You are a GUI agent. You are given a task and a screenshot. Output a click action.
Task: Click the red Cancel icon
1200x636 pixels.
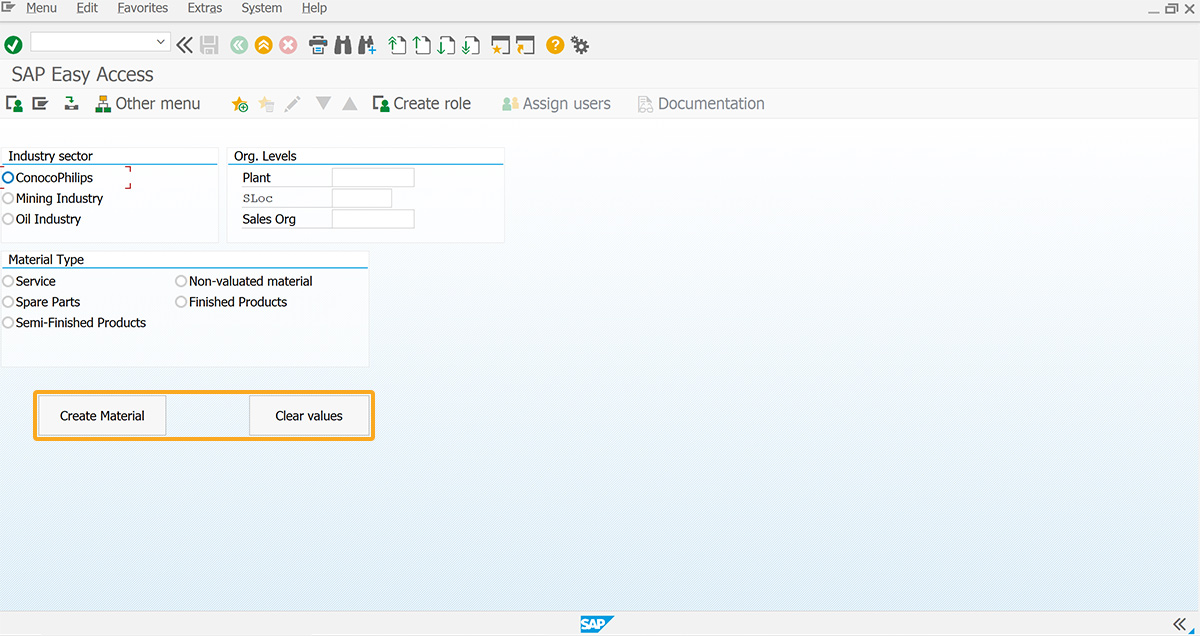288,45
